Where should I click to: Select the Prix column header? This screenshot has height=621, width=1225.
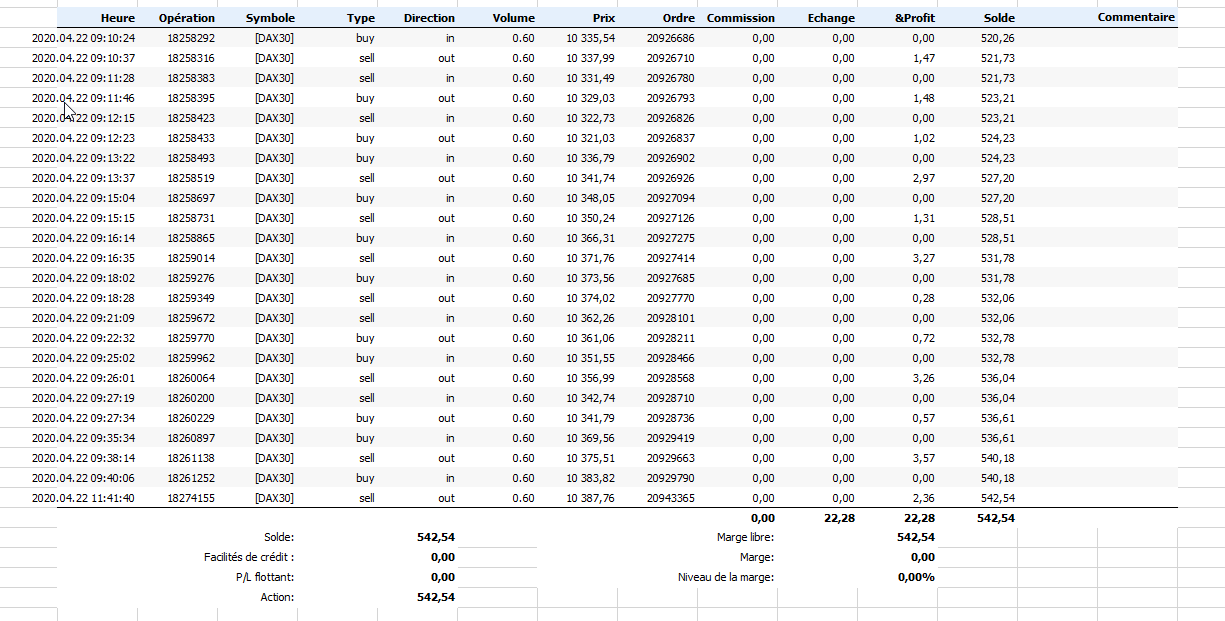coord(603,18)
